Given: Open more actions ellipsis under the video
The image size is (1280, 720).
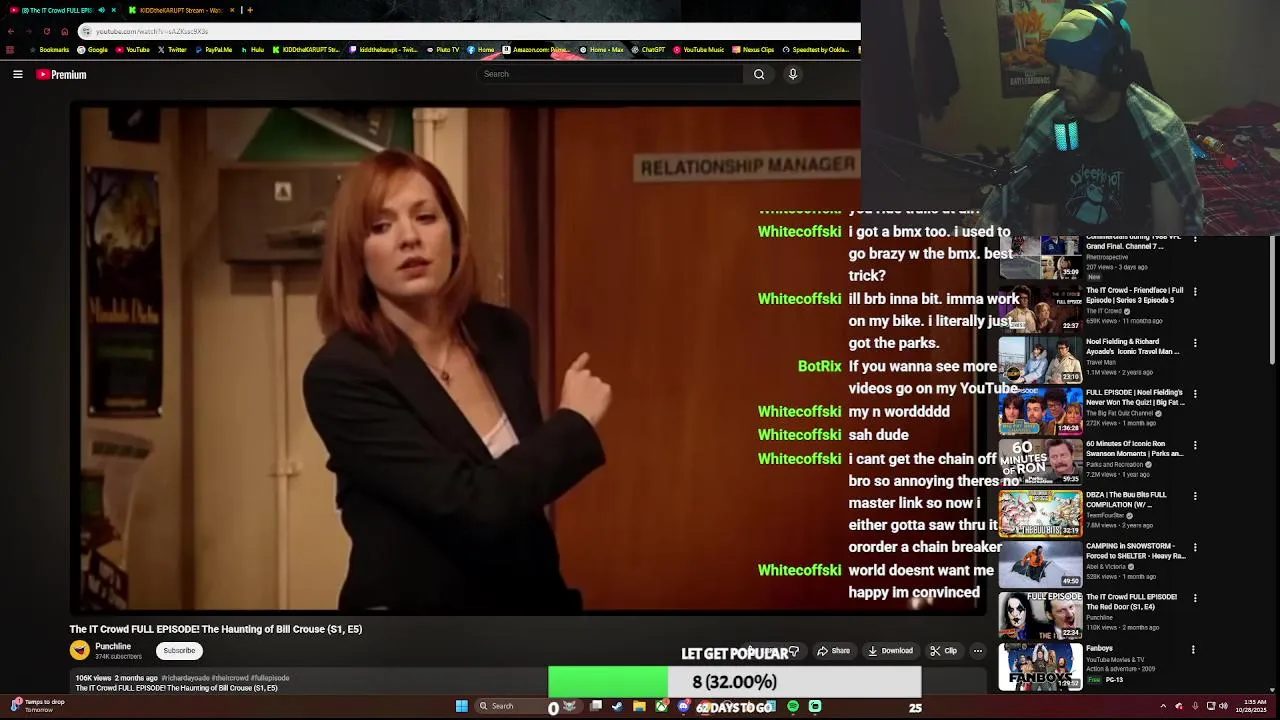Looking at the screenshot, I should [x=978, y=651].
